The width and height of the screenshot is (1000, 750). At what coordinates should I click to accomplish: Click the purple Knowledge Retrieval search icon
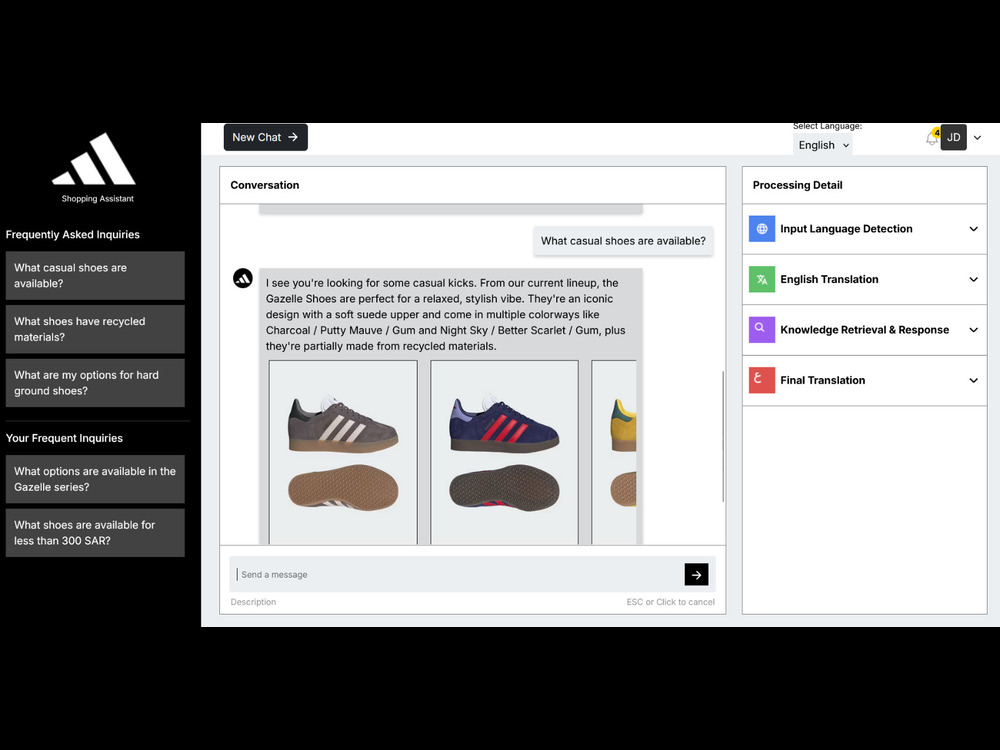point(761,330)
